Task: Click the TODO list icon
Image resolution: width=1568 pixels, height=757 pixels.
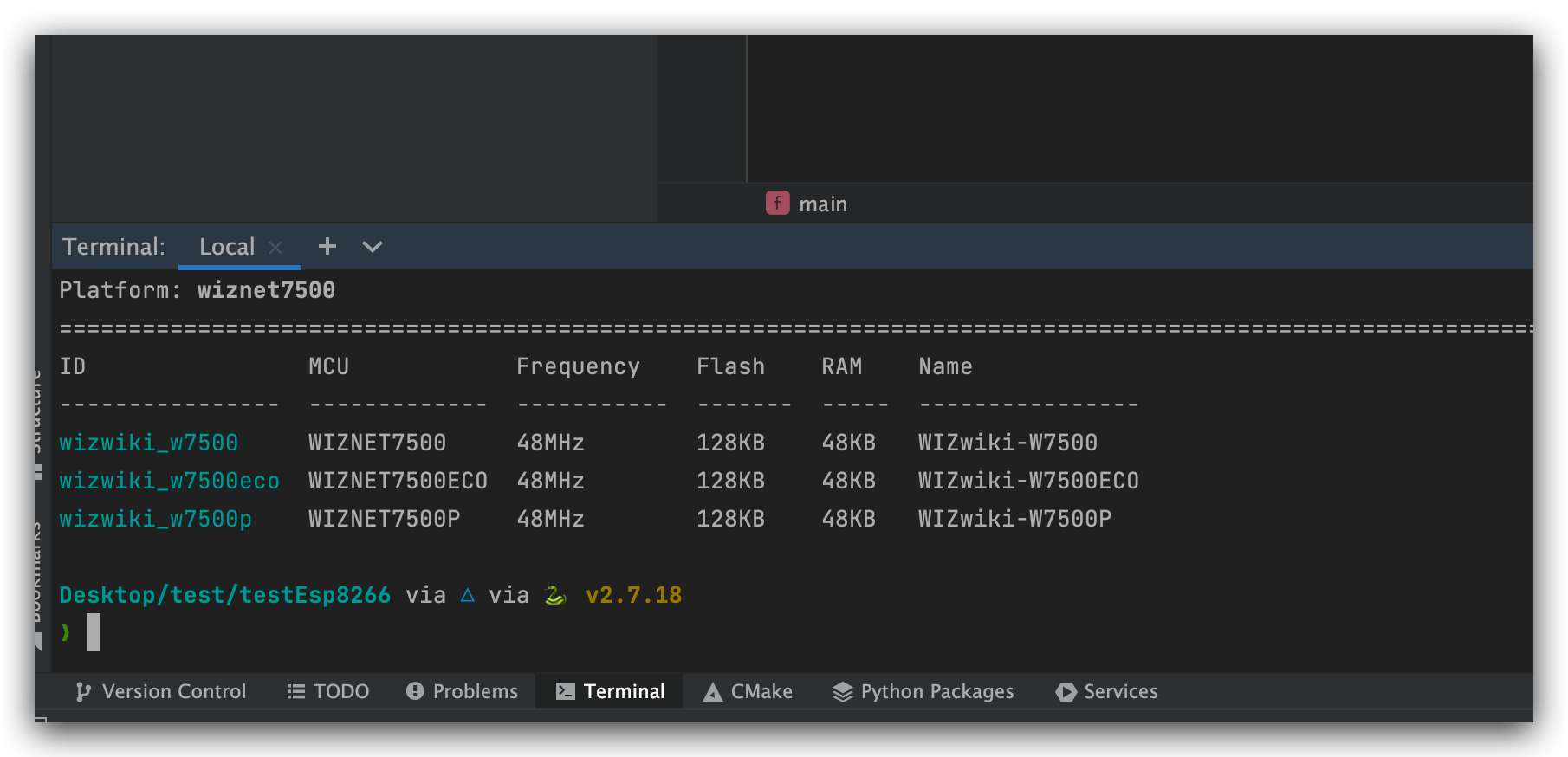Action: pos(296,691)
